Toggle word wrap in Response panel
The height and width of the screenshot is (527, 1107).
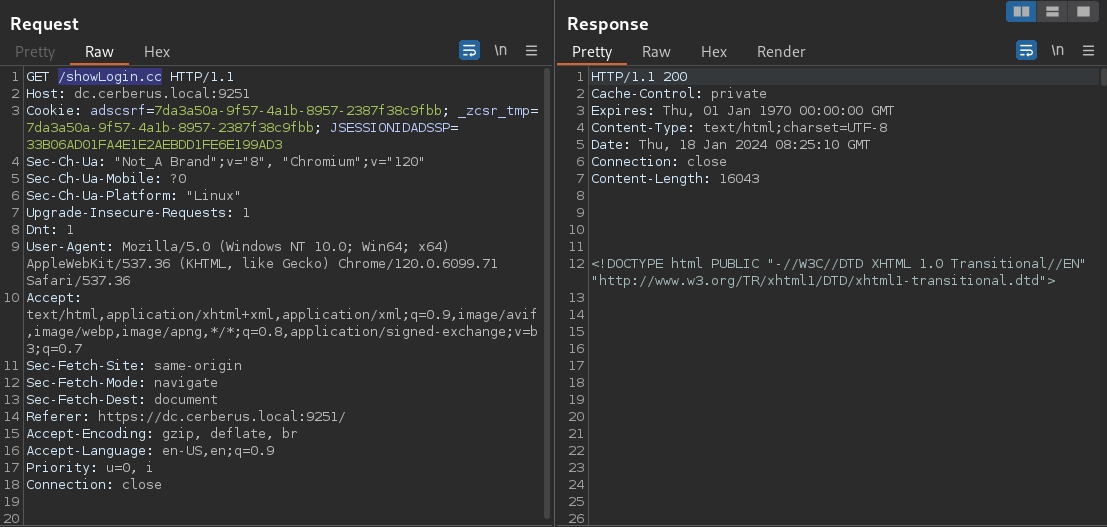[1026, 50]
